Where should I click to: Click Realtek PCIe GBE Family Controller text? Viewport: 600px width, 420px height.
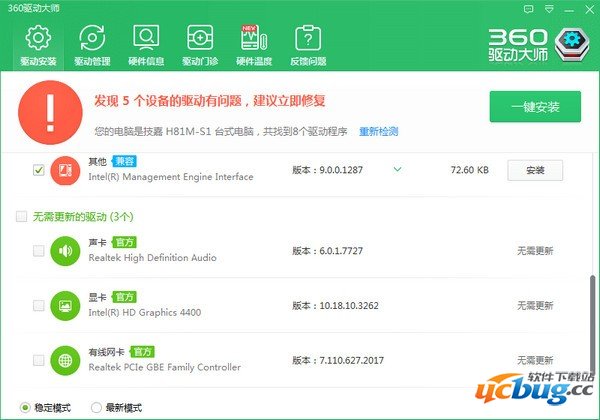click(x=165, y=367)
